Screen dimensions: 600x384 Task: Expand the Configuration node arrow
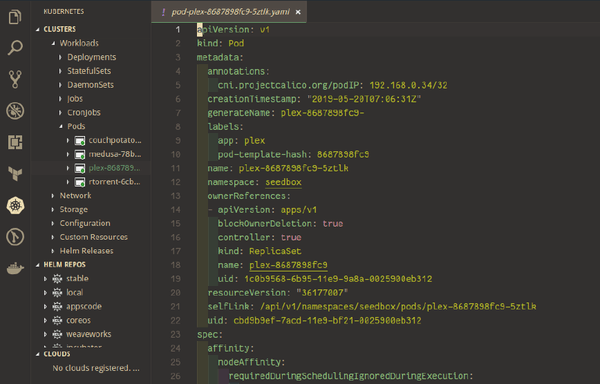(x=52, y=223)
